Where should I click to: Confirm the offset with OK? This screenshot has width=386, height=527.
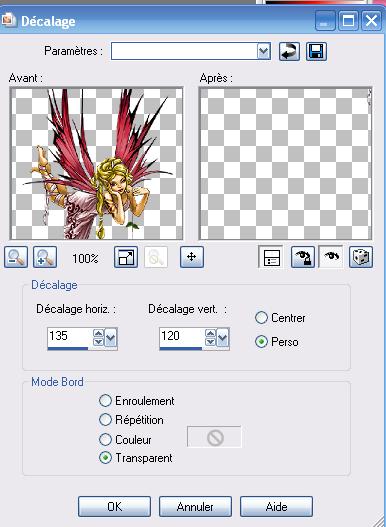tap(114, 506)
